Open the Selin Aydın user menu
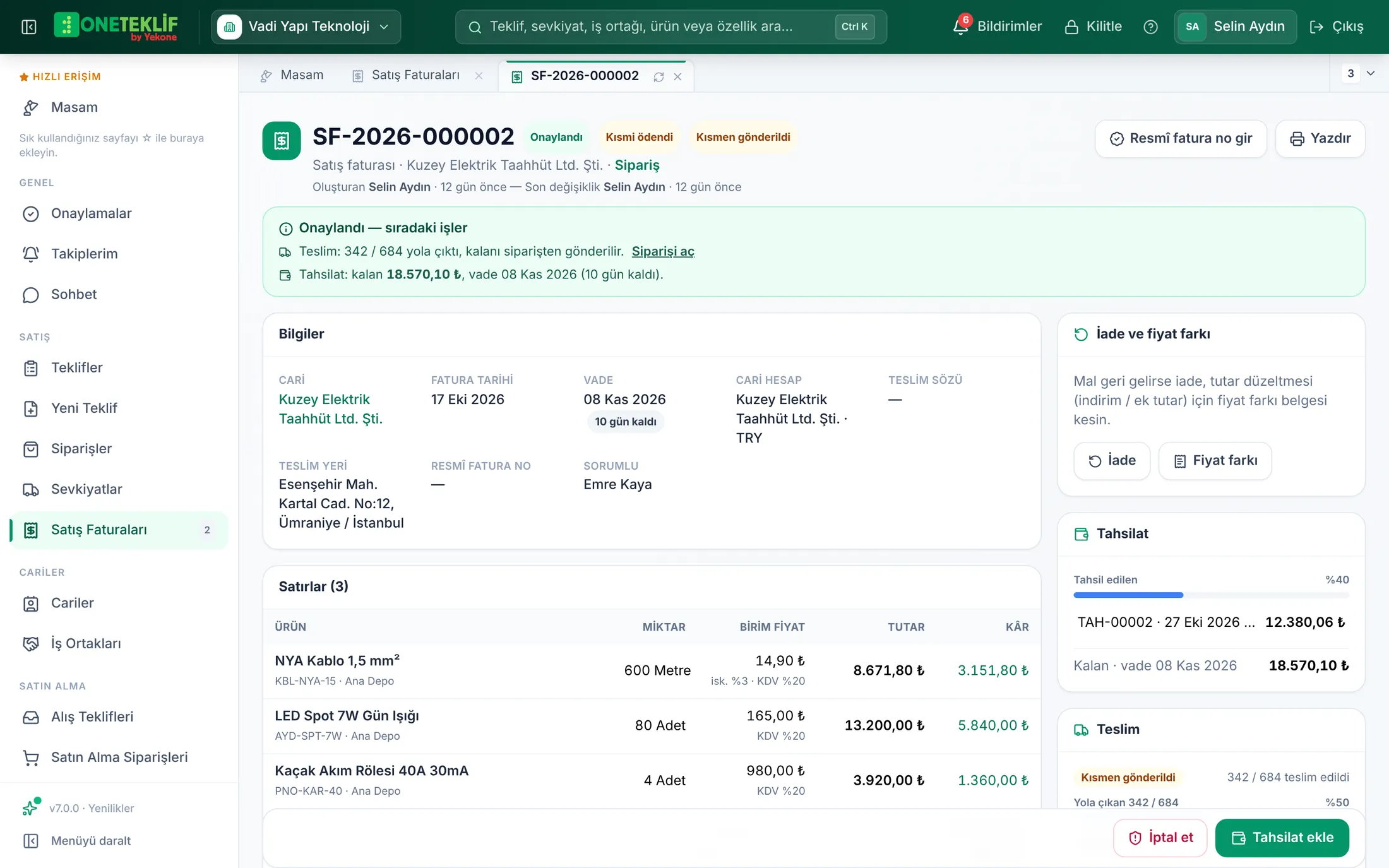Image resolution: width=1389 pixels, height=868 pixels. [x=1235, y=27]
